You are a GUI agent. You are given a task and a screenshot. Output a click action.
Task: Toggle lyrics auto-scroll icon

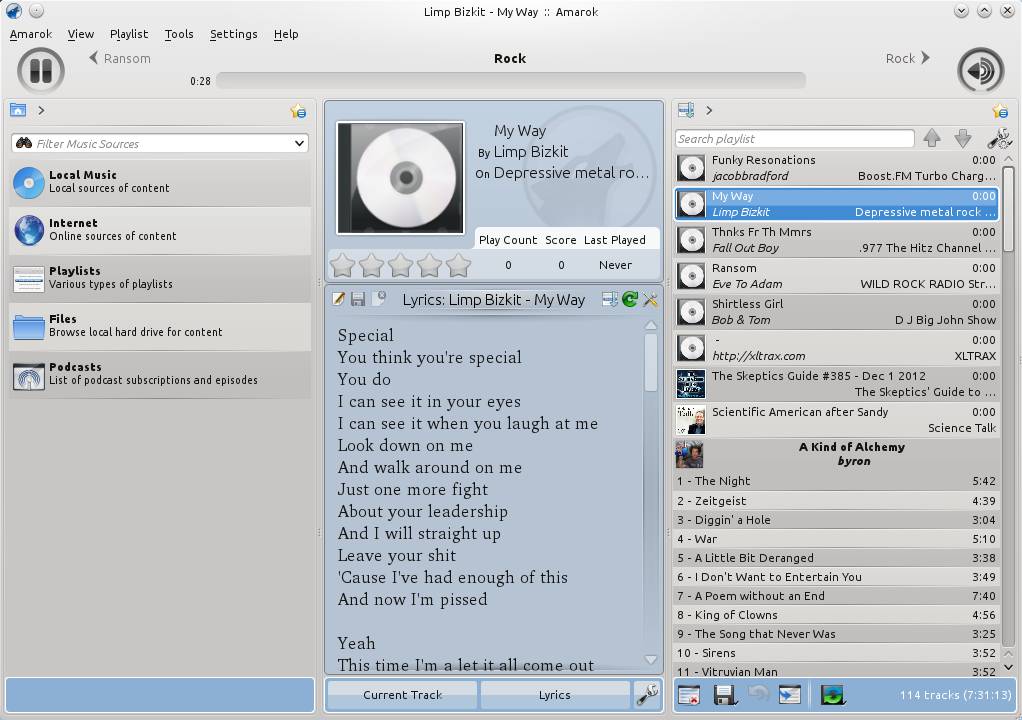coord(609,299)
